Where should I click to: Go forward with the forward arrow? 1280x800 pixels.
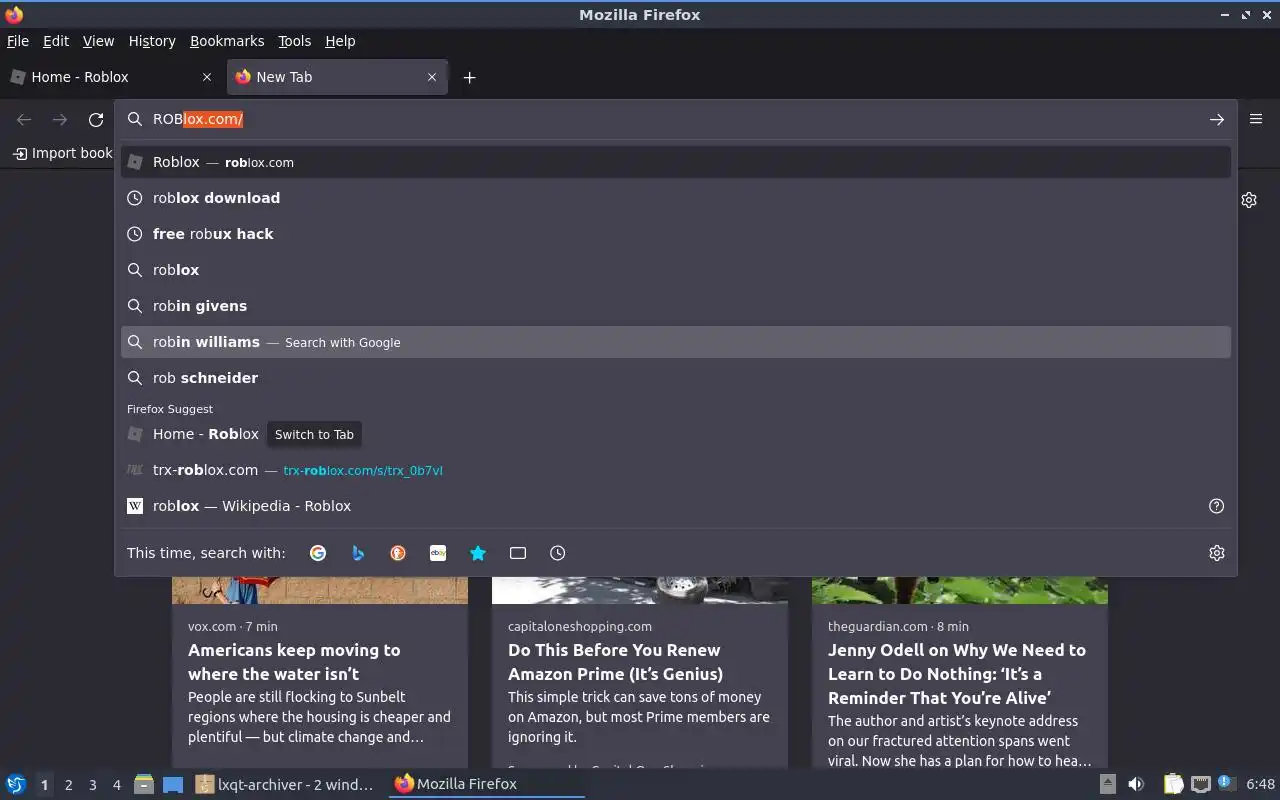coord(60,119)
